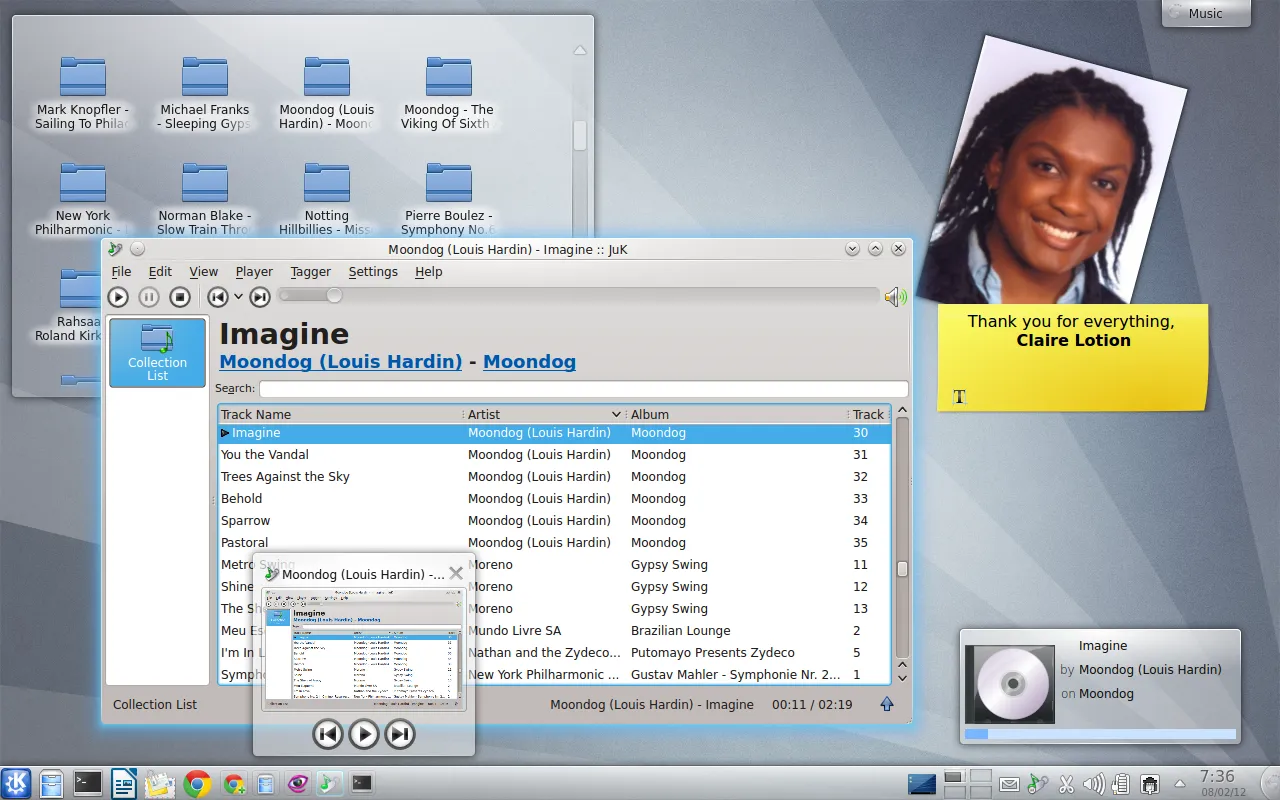Click the track seek slider handle
This screenshot has width=1280, height=800.
(x=334, y=295)
